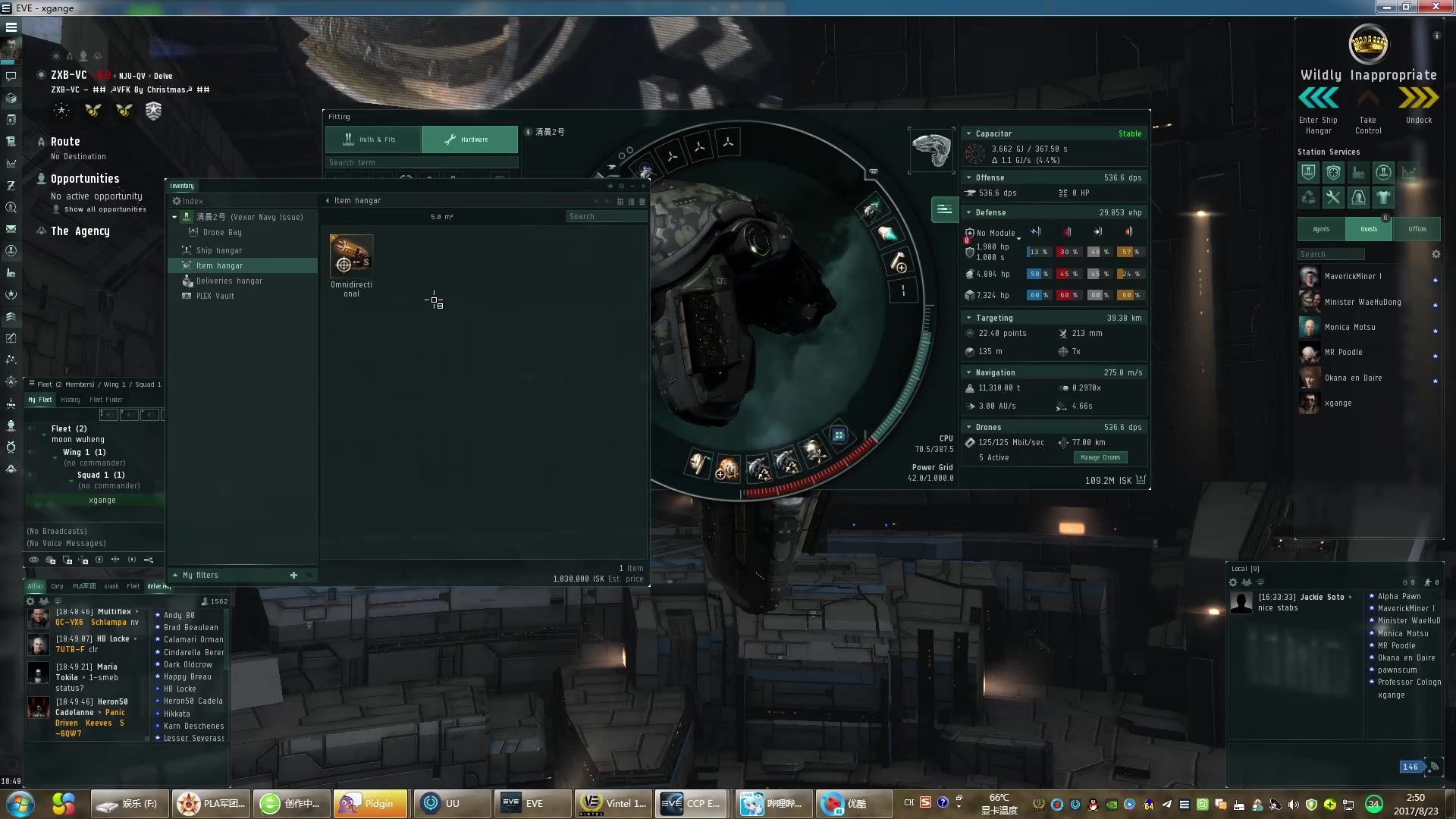Switch to Corp chat tab
The height and width of the screenshot is (819, 1456).
57,586
